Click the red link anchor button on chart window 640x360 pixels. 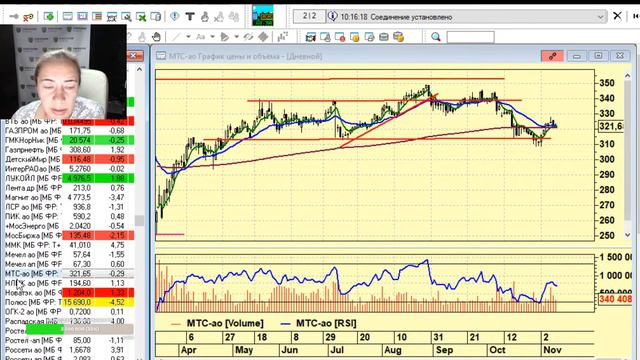coord(552,56)
